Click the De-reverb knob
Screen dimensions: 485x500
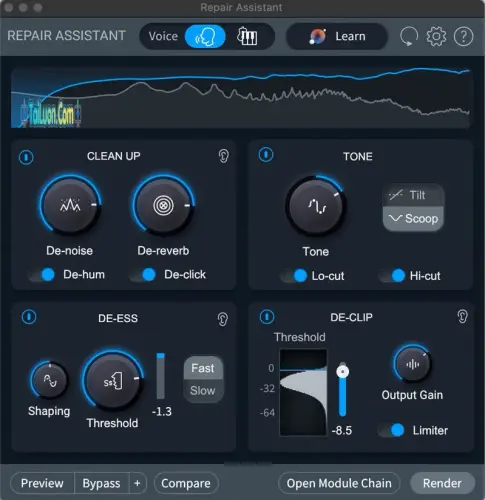click(x=163, y=205)
